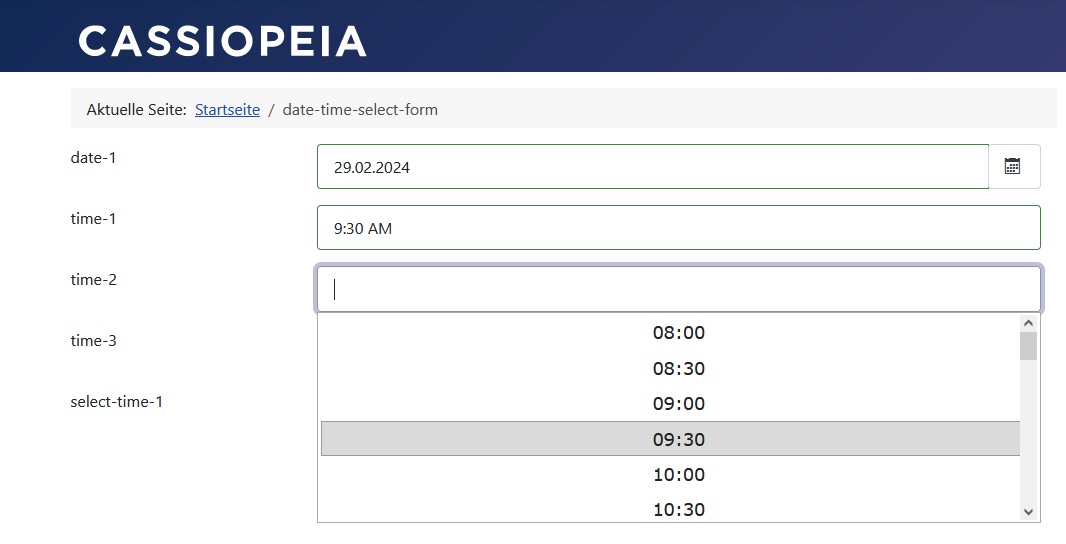The height and width of the screenshot is (544, 1066).
Task: Click the date-1 field showing 29.02.2024
Action: point(652,167)
